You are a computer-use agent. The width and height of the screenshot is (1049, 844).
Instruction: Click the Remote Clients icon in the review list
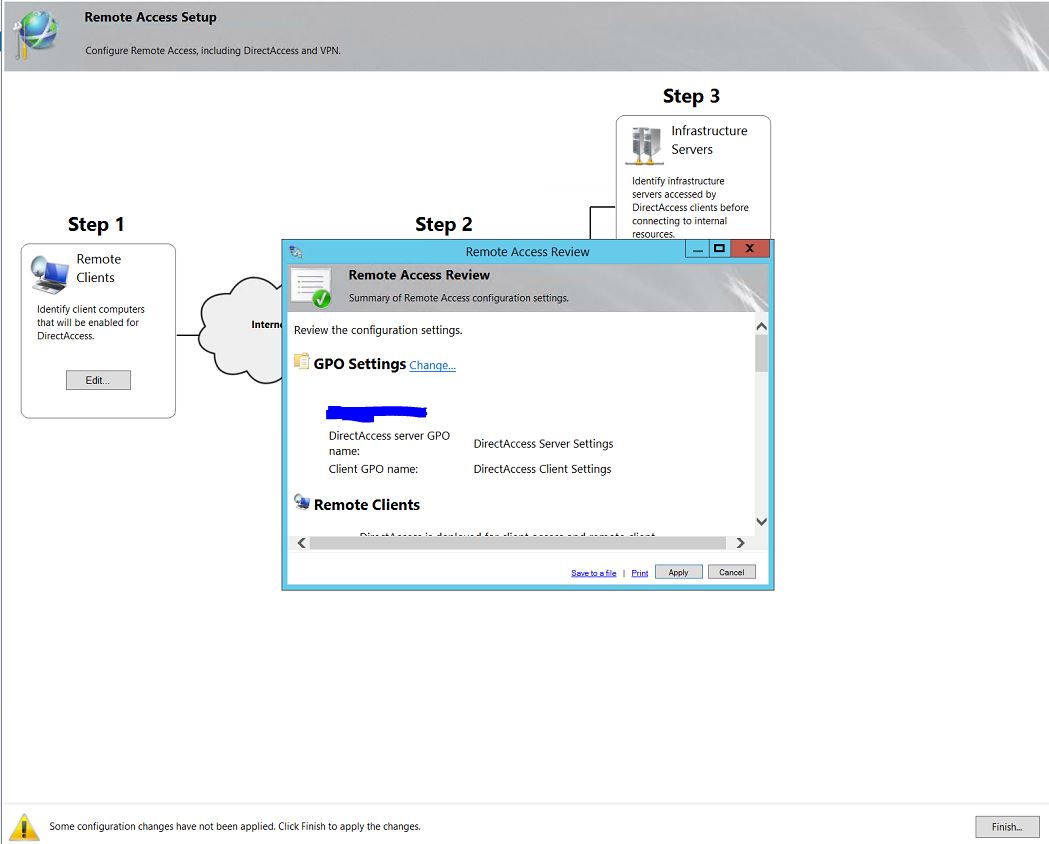coord(302,502)
